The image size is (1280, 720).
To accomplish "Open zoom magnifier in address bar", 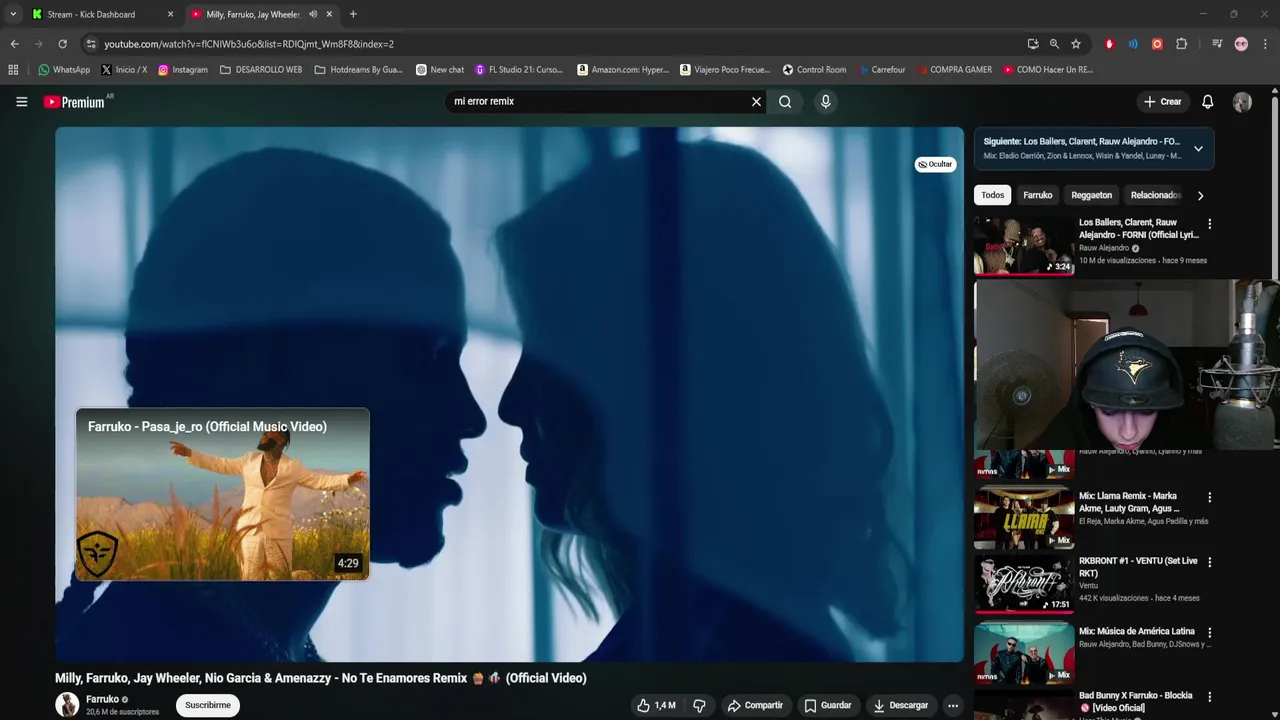I will tap(1054, 44).
